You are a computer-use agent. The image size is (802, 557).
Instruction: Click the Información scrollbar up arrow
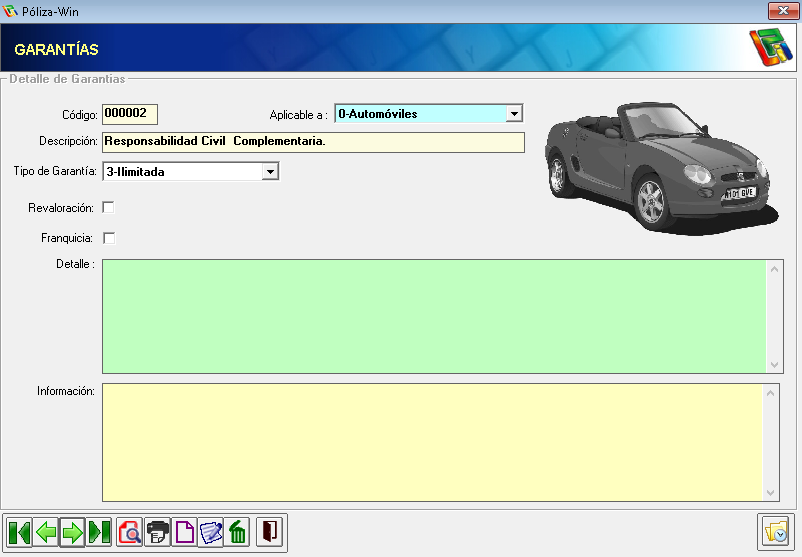771,393
